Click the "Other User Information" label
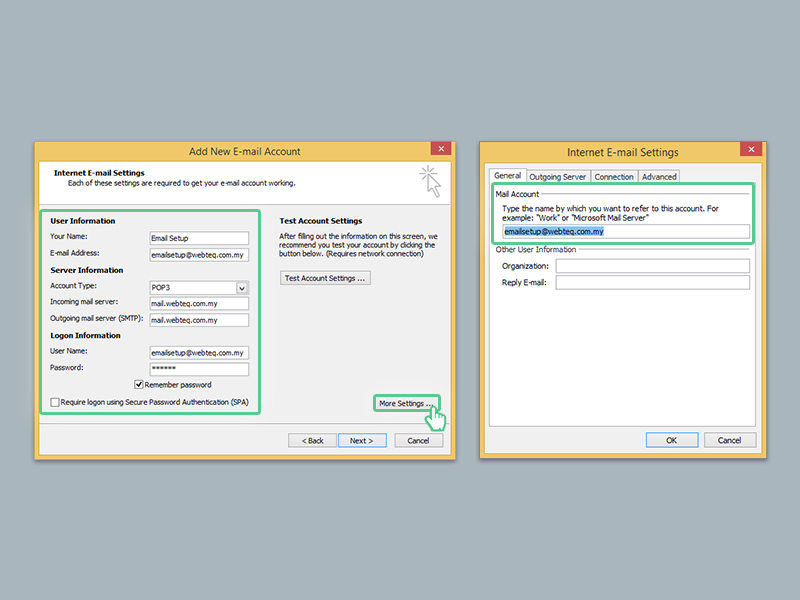 point(536,249)
